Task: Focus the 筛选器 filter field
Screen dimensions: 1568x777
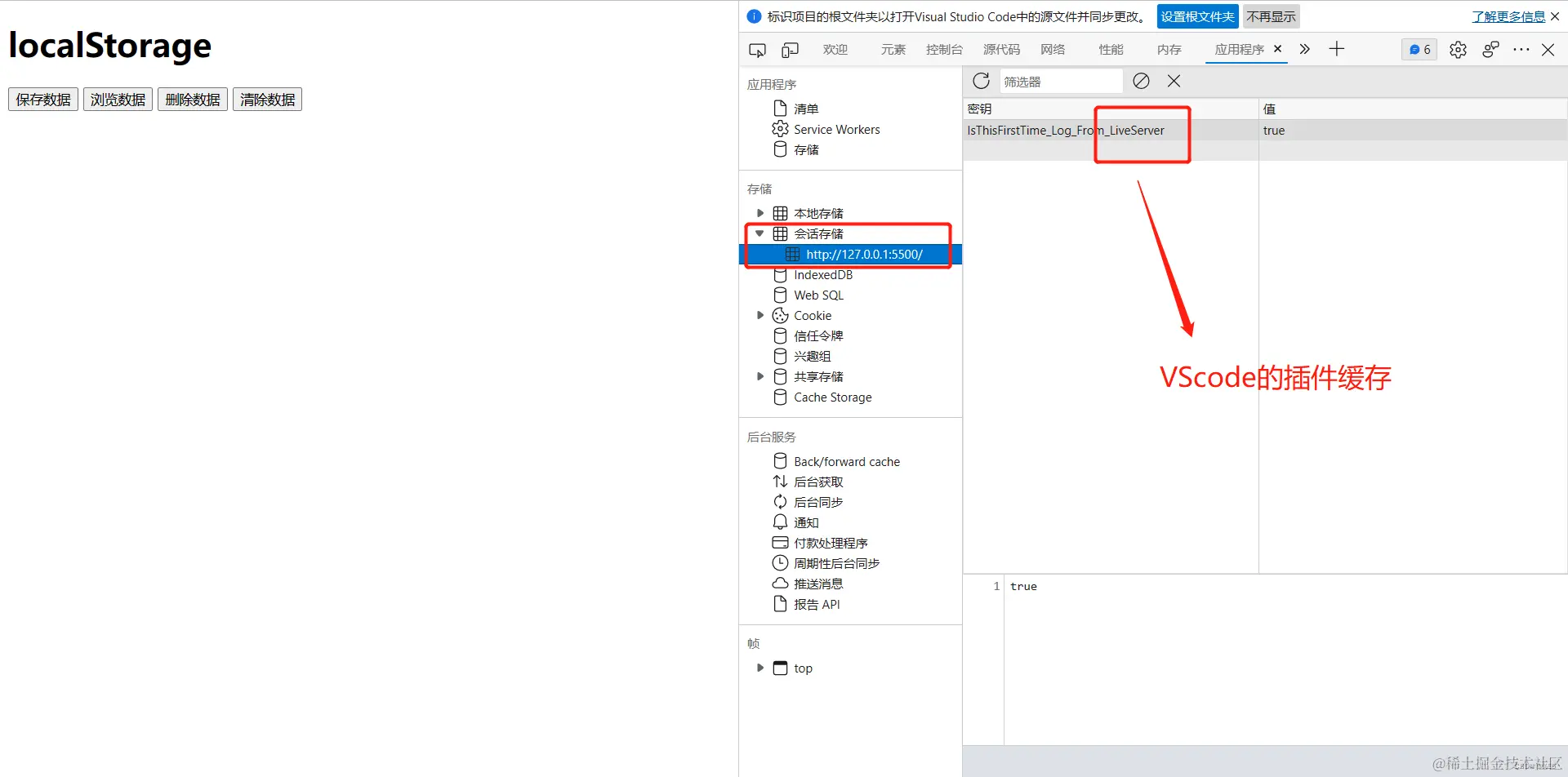Action: click(1061, 82)
